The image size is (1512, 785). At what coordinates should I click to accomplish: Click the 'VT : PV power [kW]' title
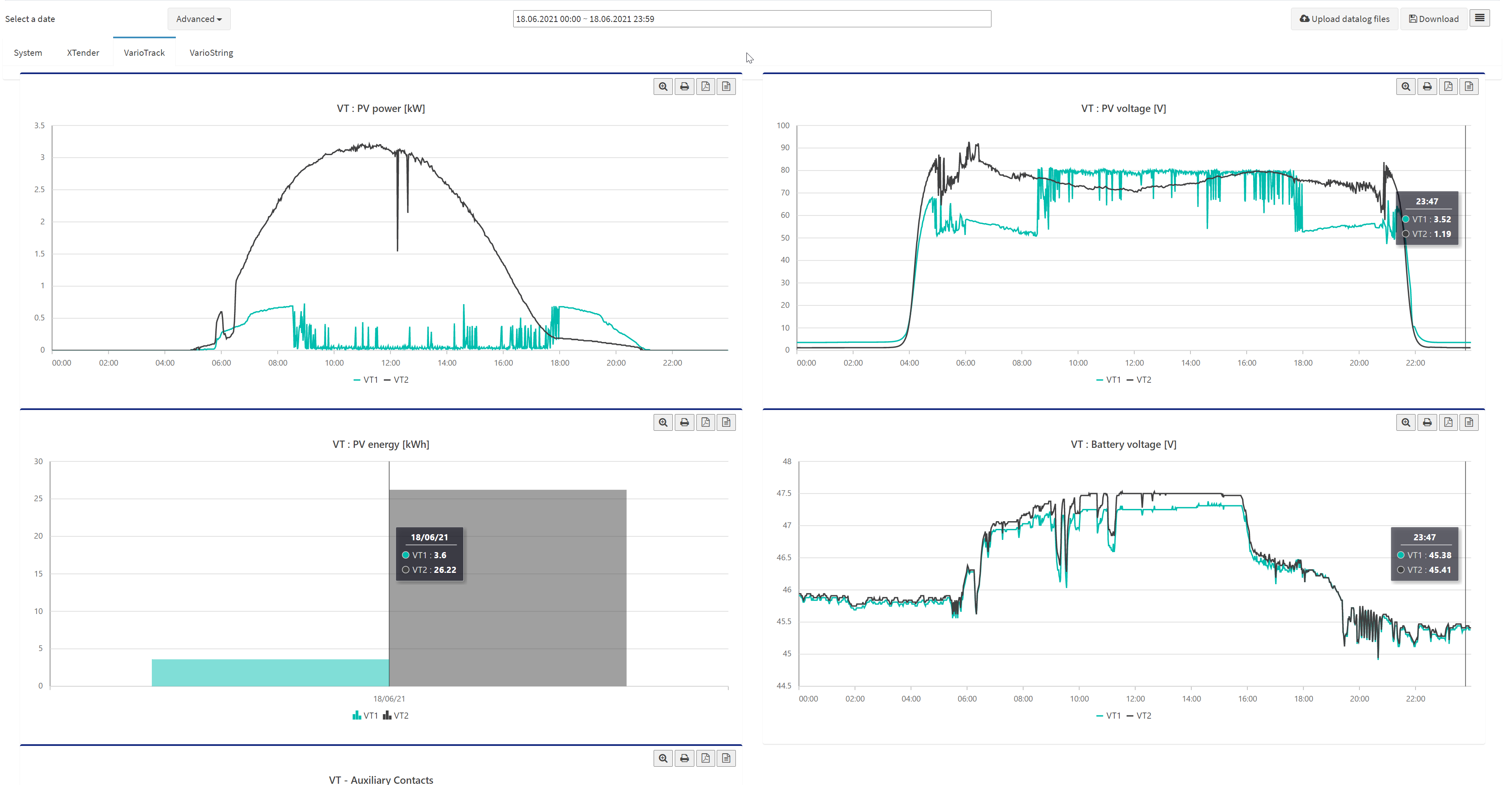381,109
